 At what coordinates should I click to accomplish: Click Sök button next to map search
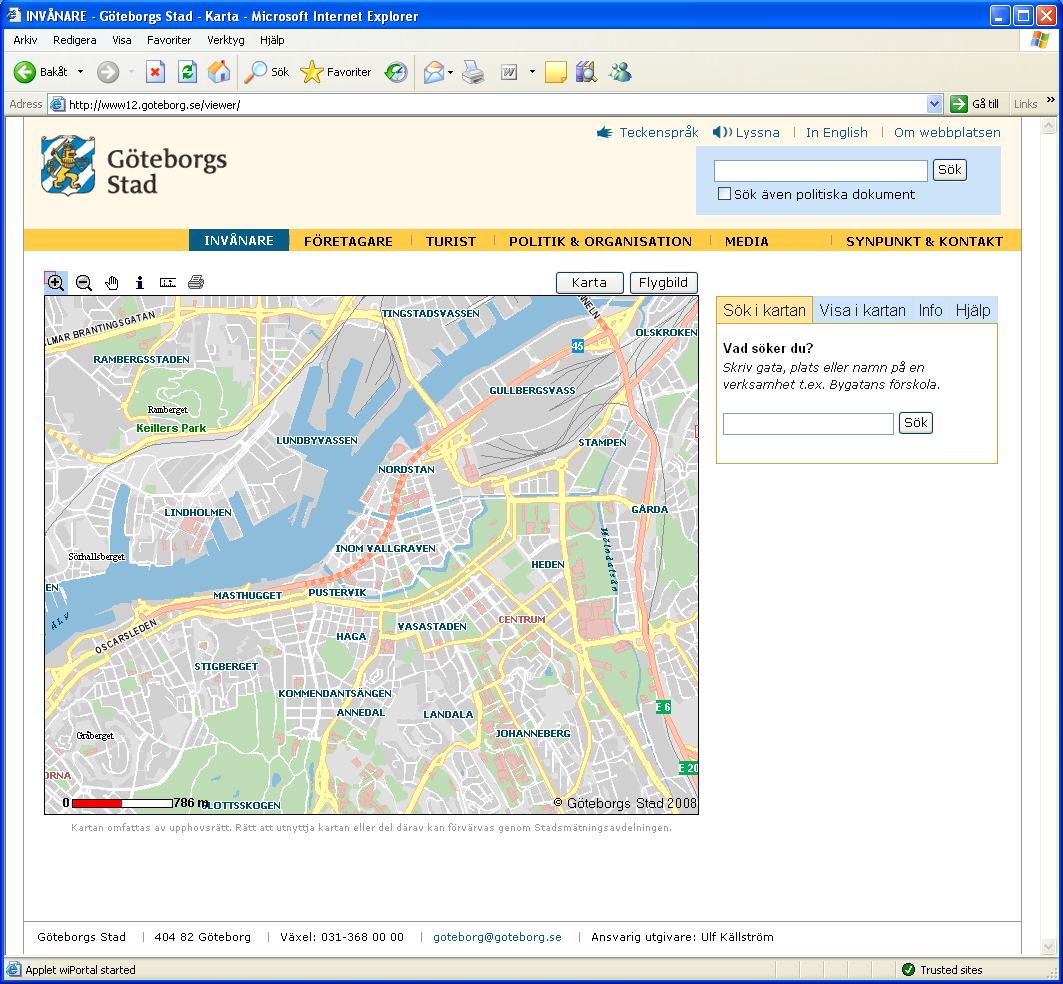click(915, 423)
